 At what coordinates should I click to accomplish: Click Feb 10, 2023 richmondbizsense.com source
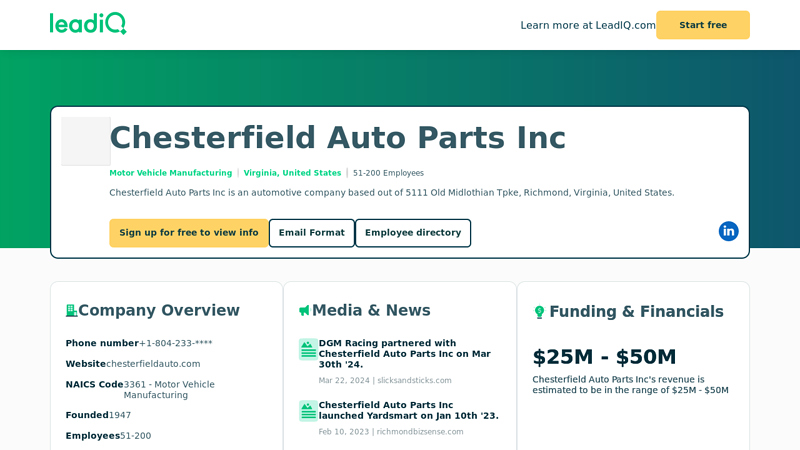[x=391, y=432]
